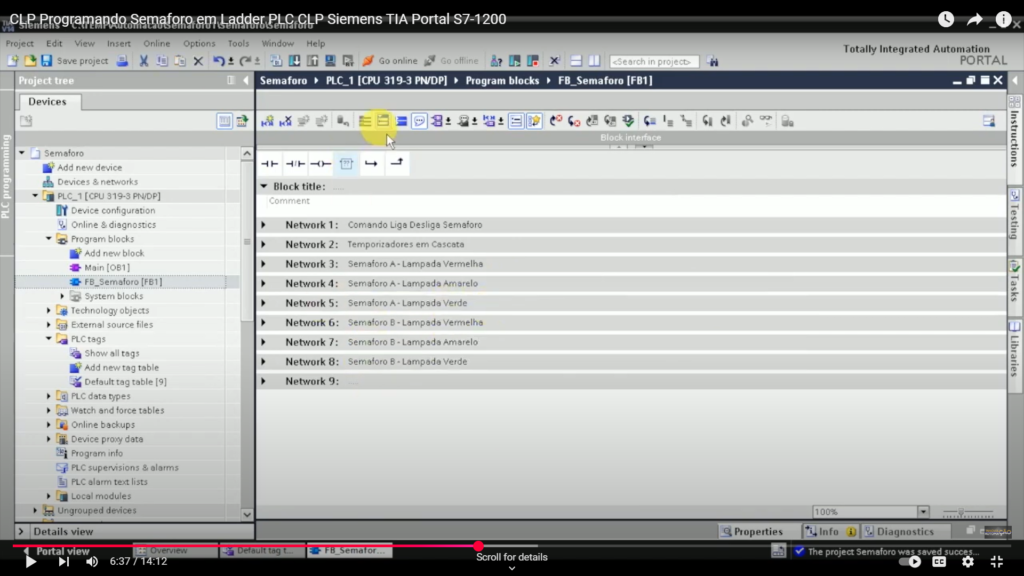Click Insert network icon in editor toolbar

click(x=267, y=121)
